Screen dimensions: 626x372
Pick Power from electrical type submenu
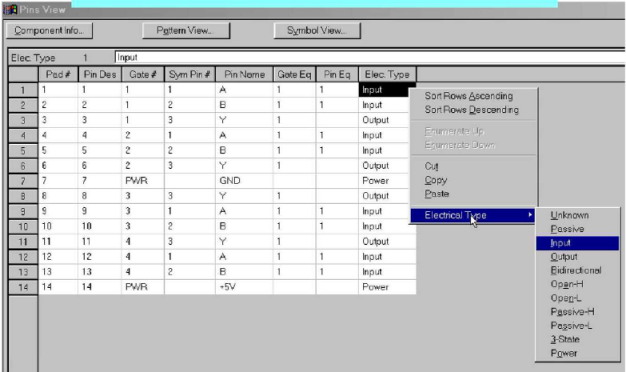564,353
